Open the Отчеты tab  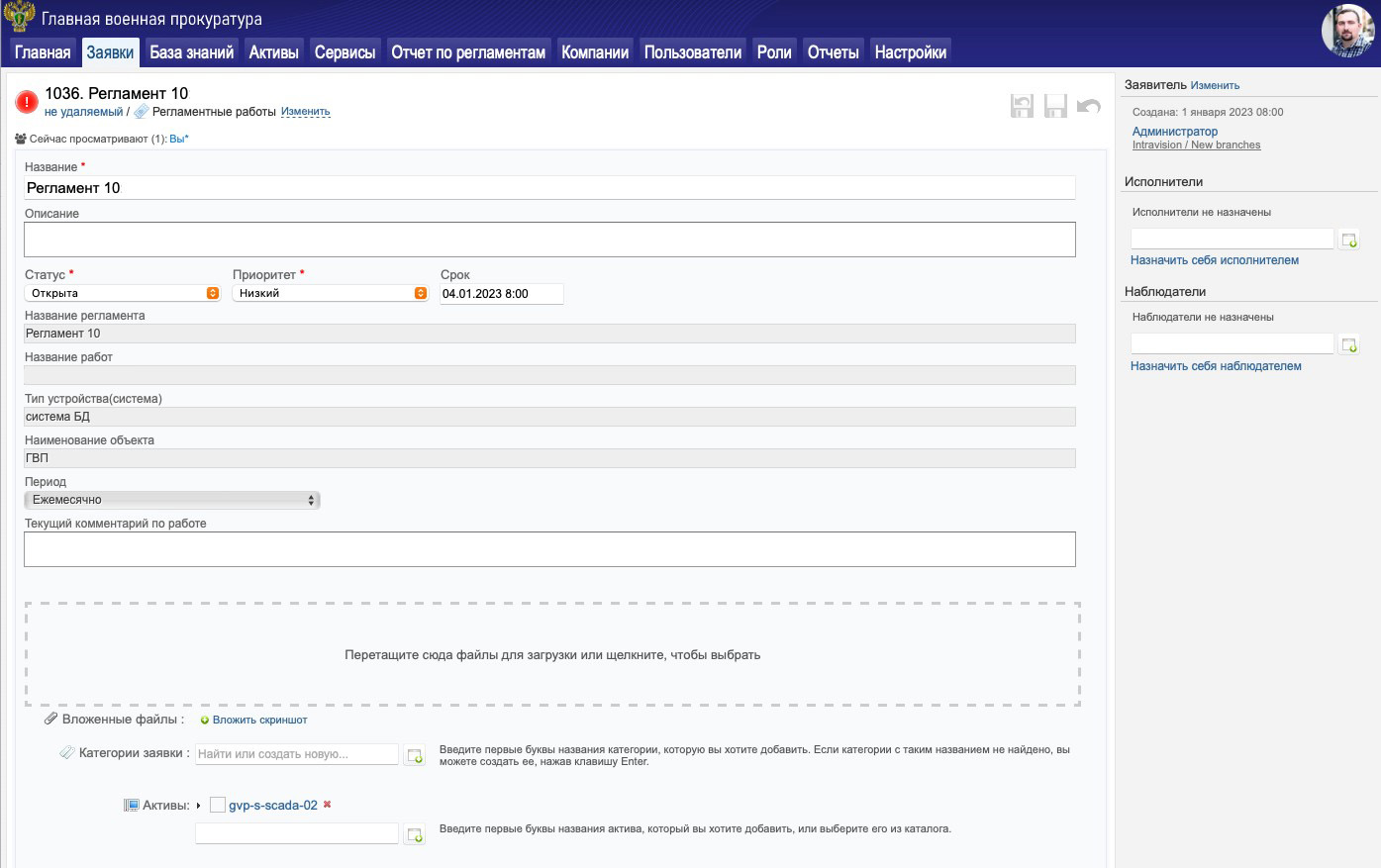click(x=834, y=52)
